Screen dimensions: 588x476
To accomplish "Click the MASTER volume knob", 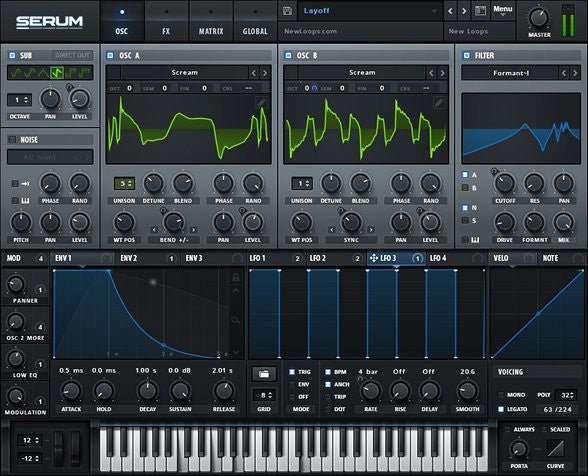I will coord(539,18).
